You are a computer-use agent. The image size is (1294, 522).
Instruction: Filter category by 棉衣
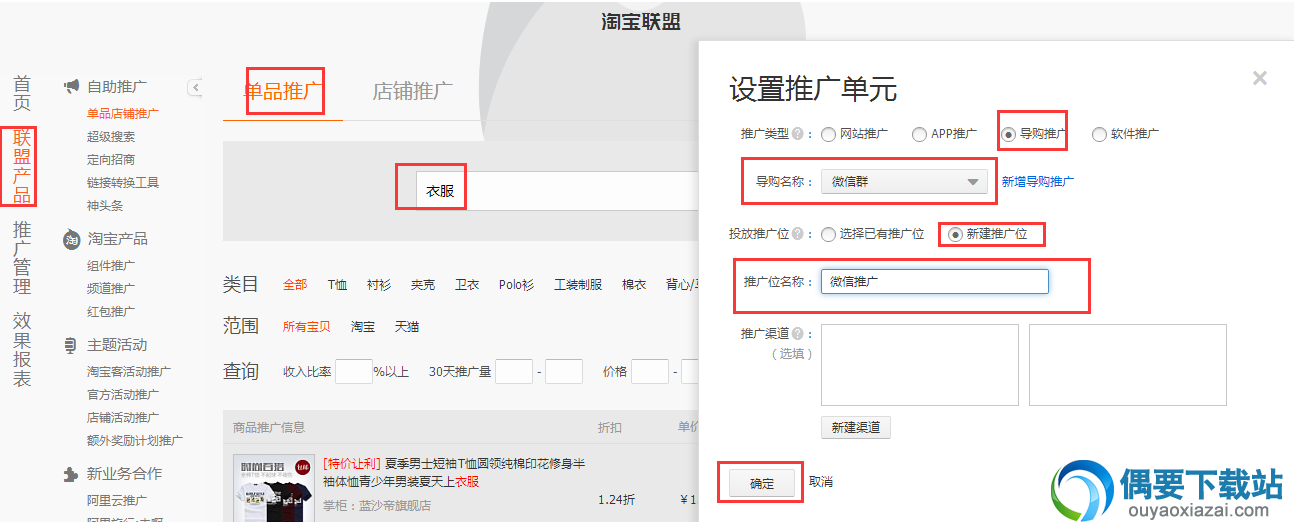pos(634,285)
